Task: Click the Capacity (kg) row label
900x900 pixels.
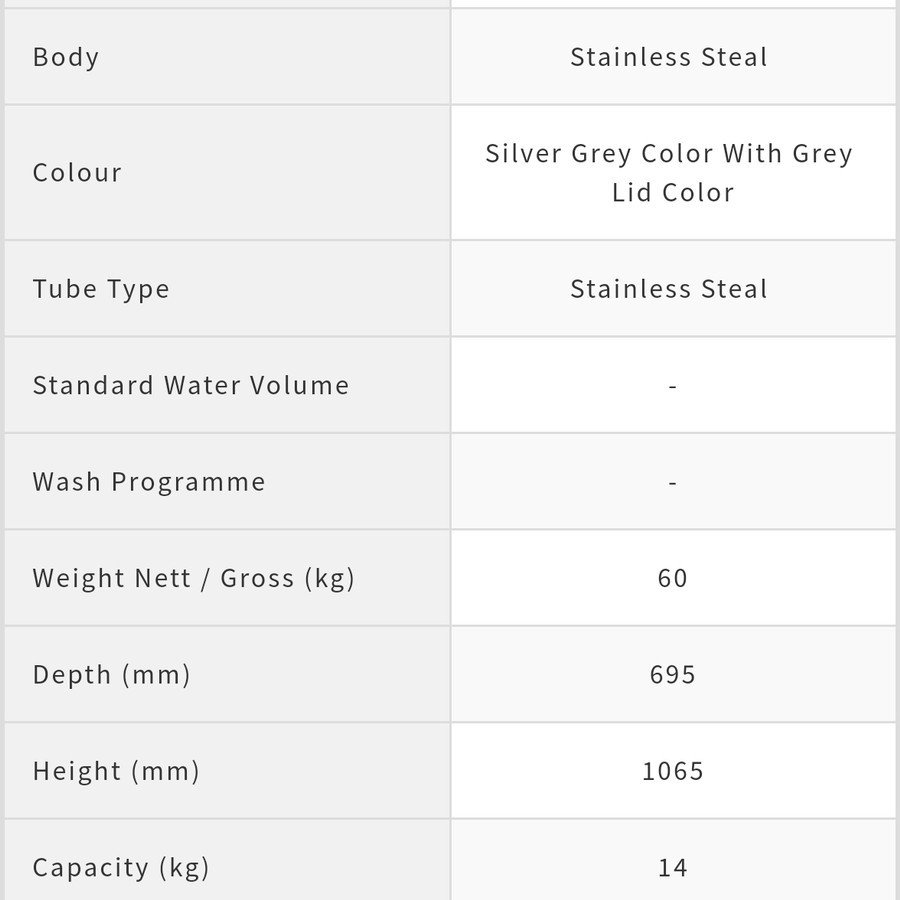Action: click(121, 867)
